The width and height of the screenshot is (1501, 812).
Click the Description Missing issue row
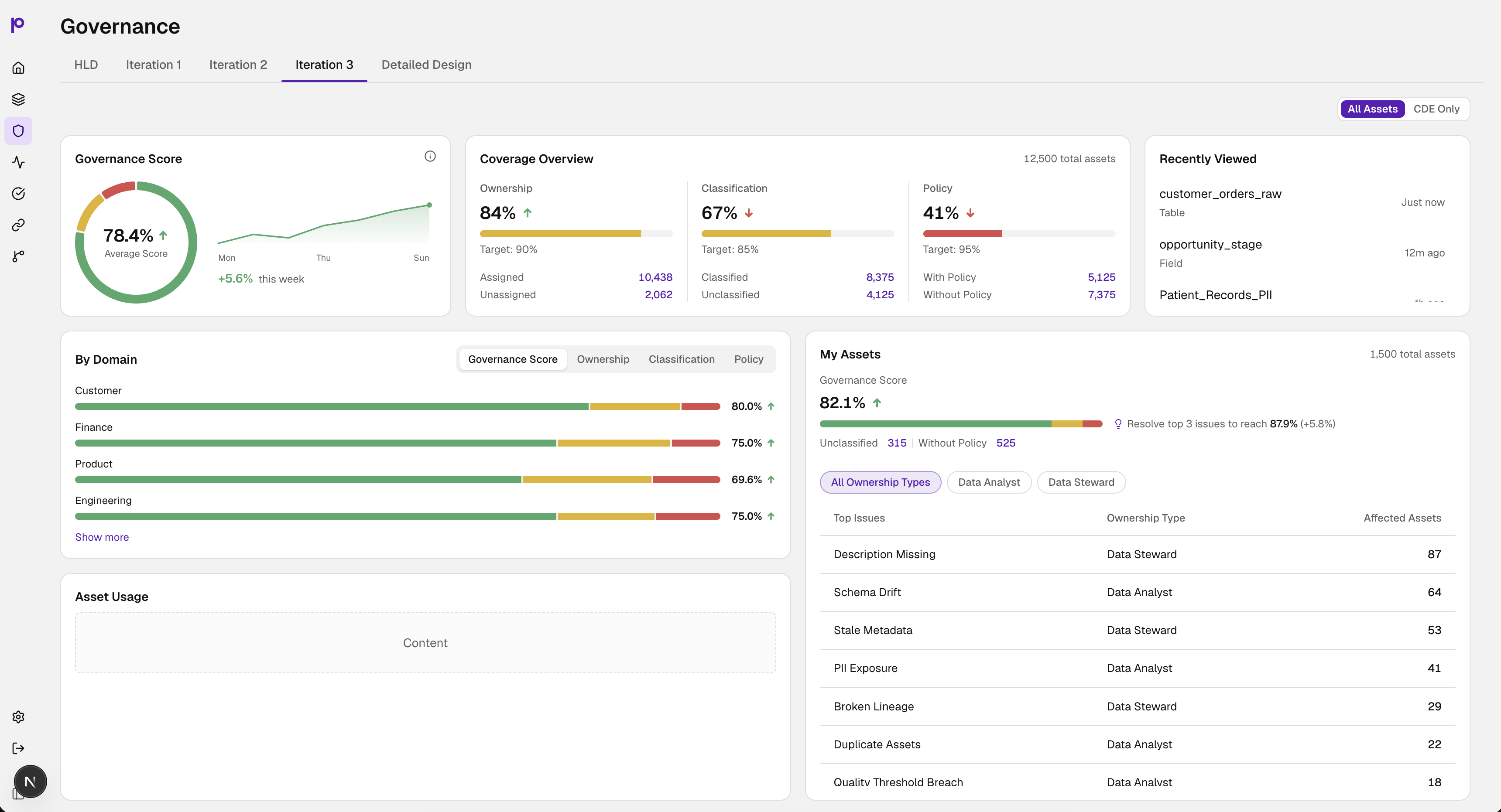(x=1138, y=555)
